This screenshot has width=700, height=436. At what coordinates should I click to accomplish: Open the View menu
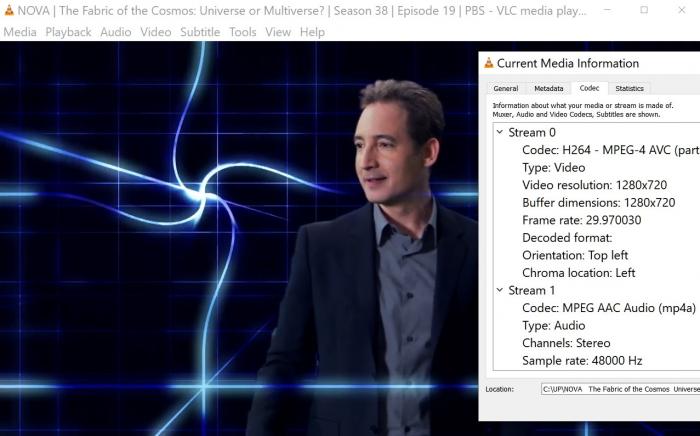[x=278, y=32]
